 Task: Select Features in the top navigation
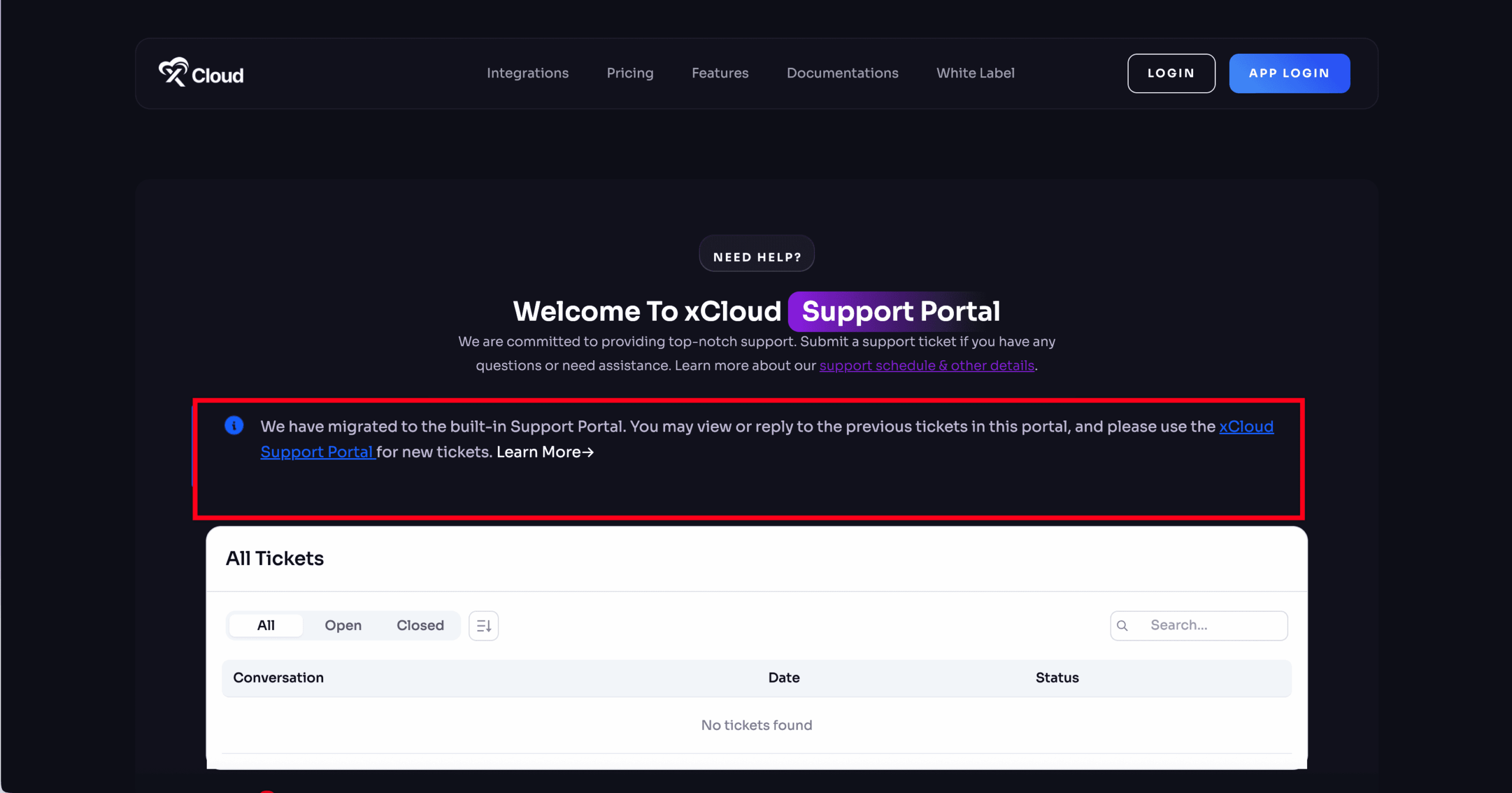[719, 73]
